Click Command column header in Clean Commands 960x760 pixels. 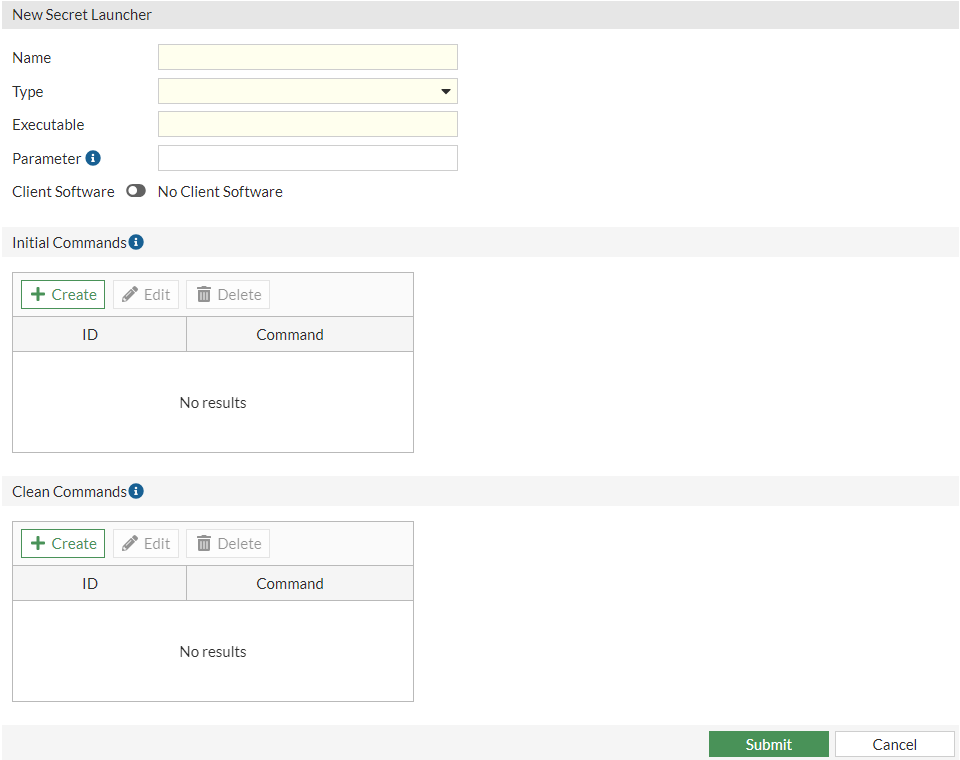pos(300,584)
